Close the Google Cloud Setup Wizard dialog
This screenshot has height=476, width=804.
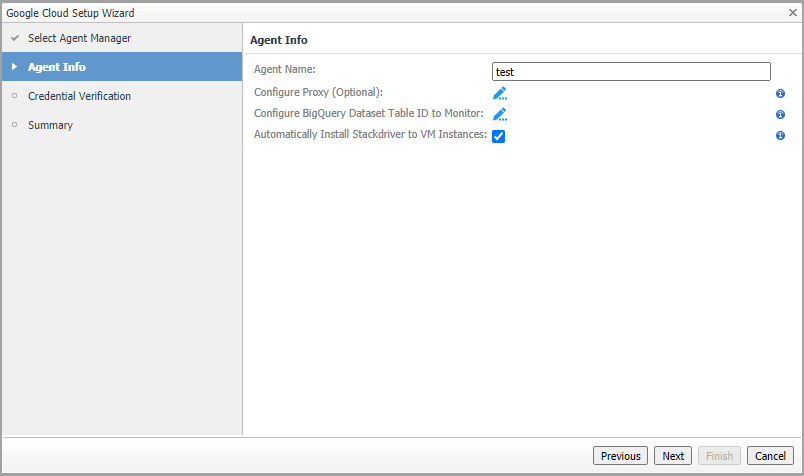point(792,13)
